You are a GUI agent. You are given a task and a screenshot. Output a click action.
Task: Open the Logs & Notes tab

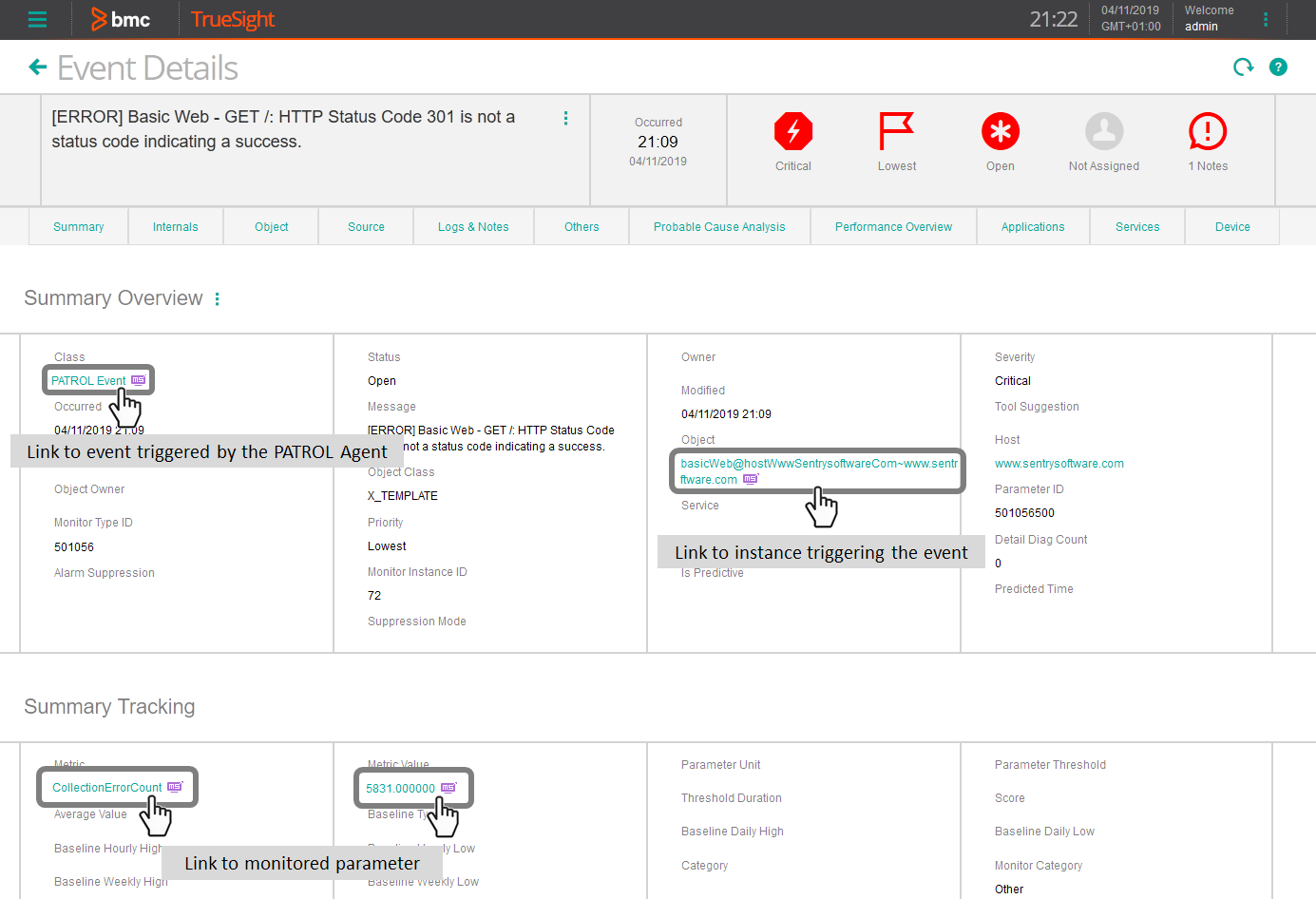pyautogui.click(x=473, y=226)
